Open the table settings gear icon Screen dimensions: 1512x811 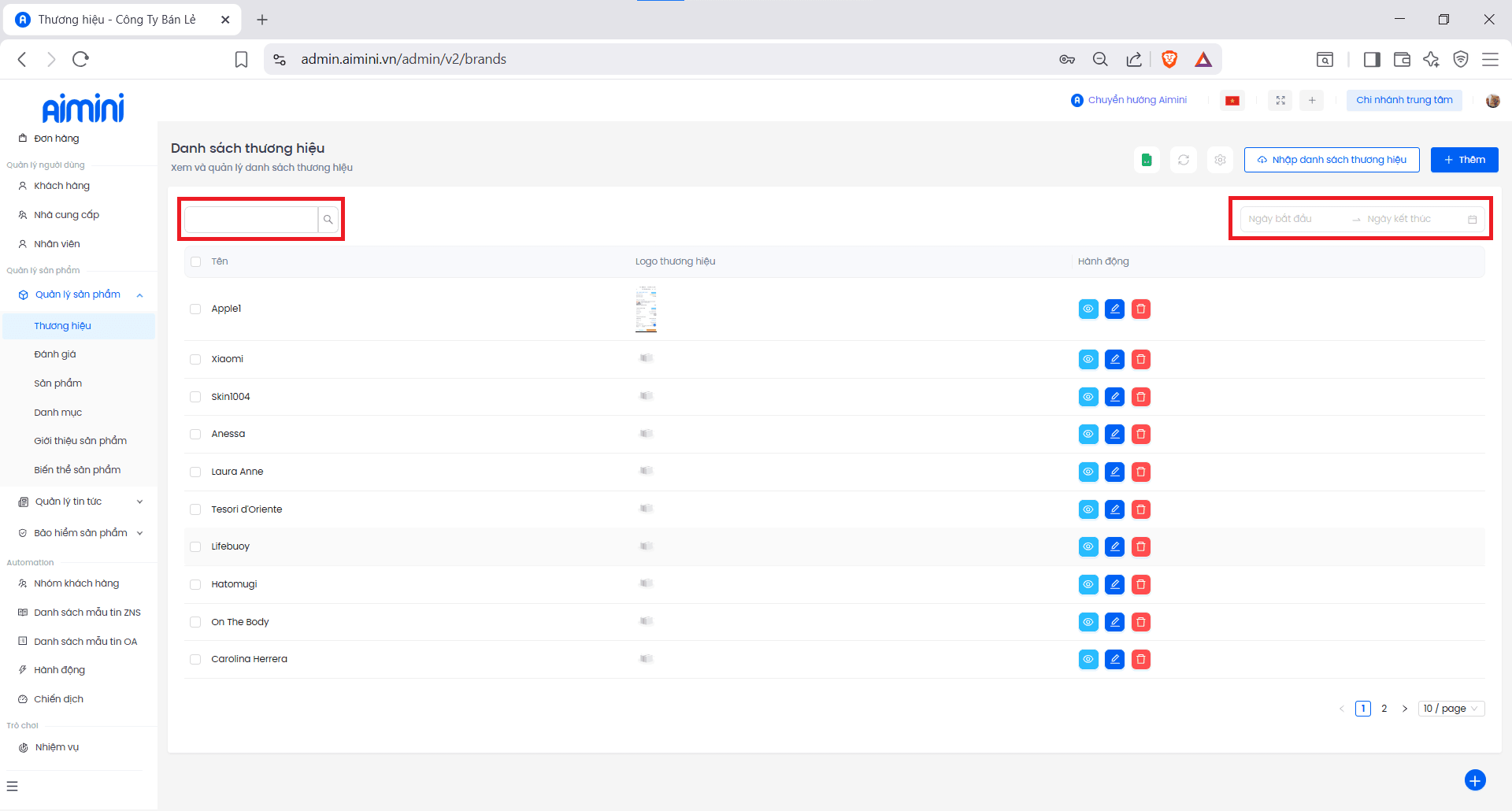1220,160
